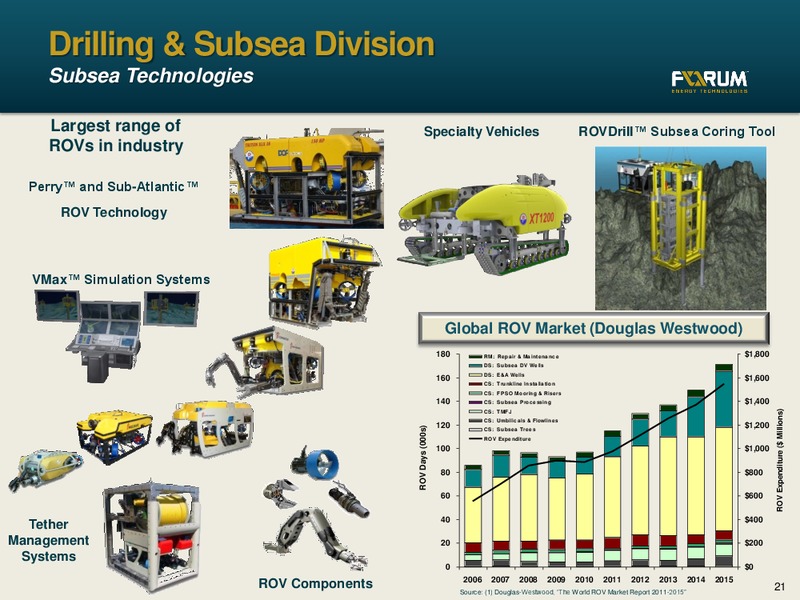
Task: Click the 2015 bar in the chart
Action: point(723,465)
